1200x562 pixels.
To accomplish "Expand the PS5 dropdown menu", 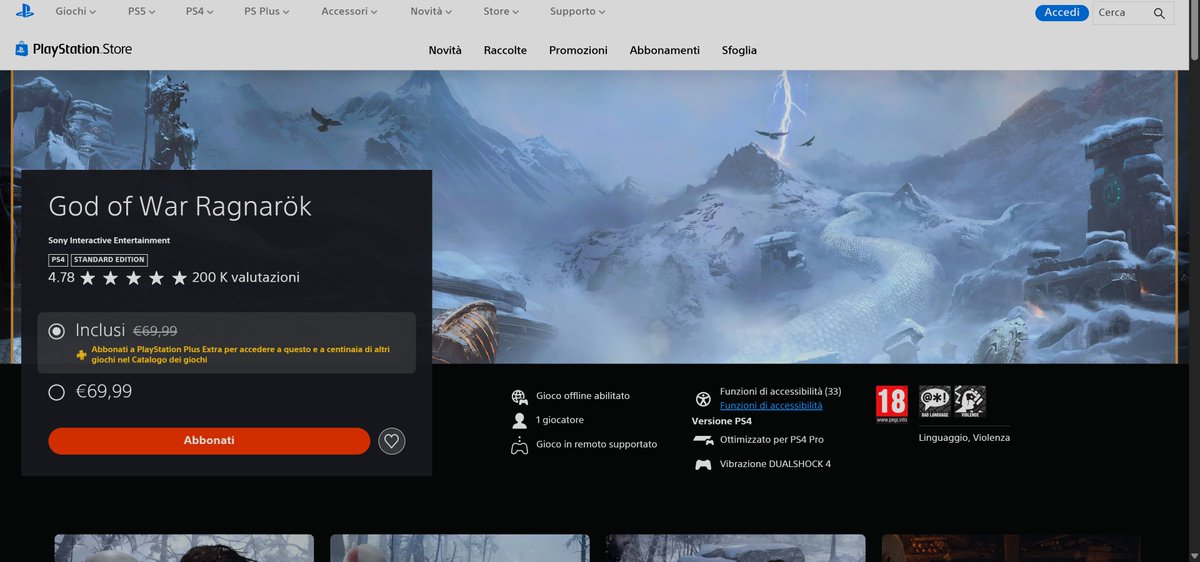I will pos(140,12).
